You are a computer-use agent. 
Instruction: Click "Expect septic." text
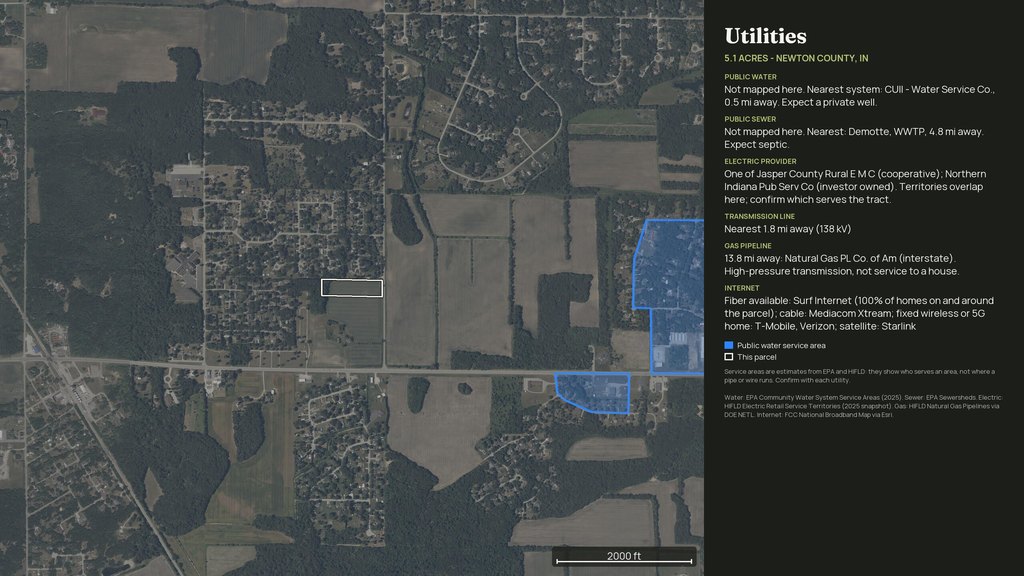coord(757,145)
